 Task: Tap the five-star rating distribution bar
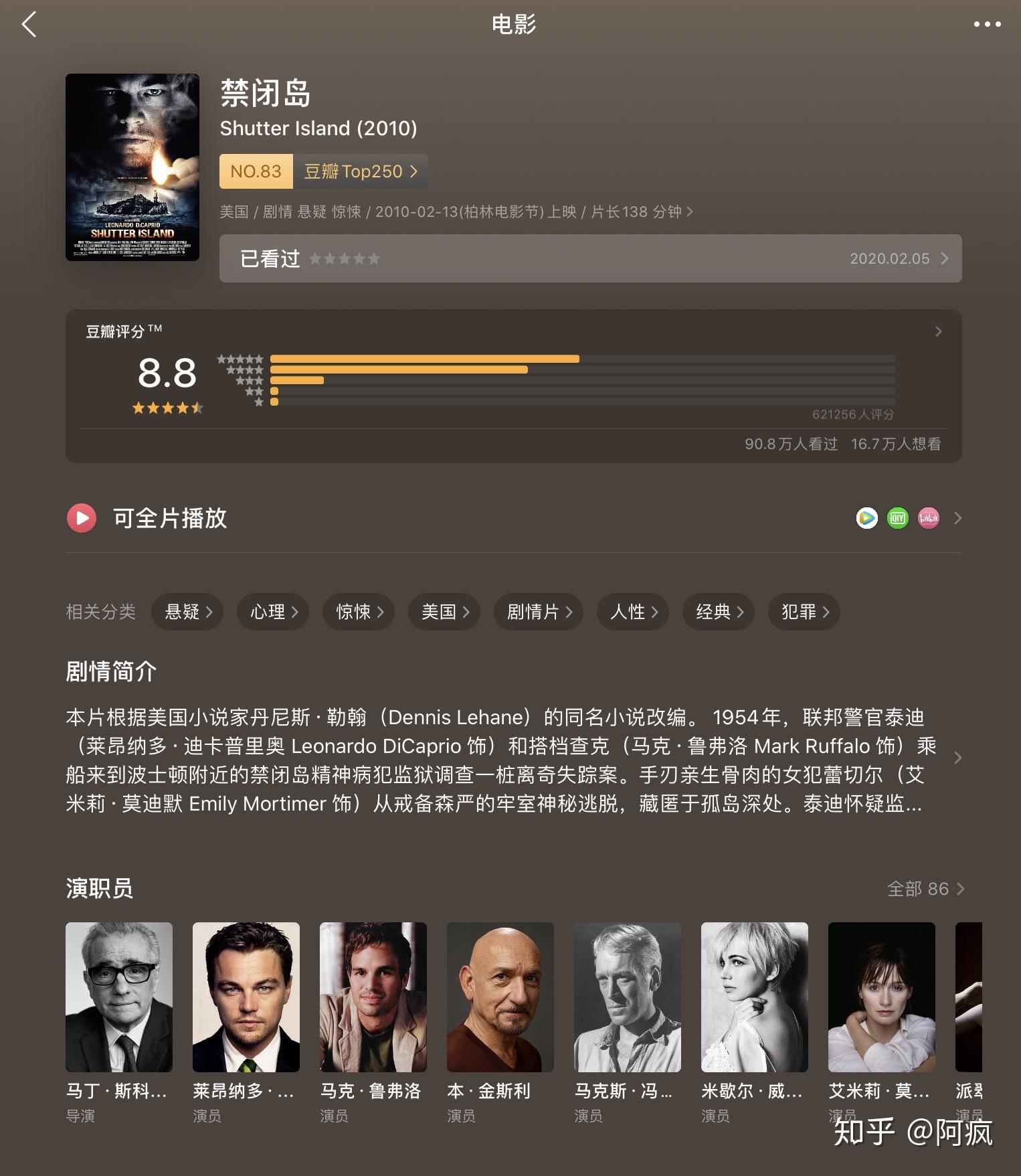click(582, 359)
